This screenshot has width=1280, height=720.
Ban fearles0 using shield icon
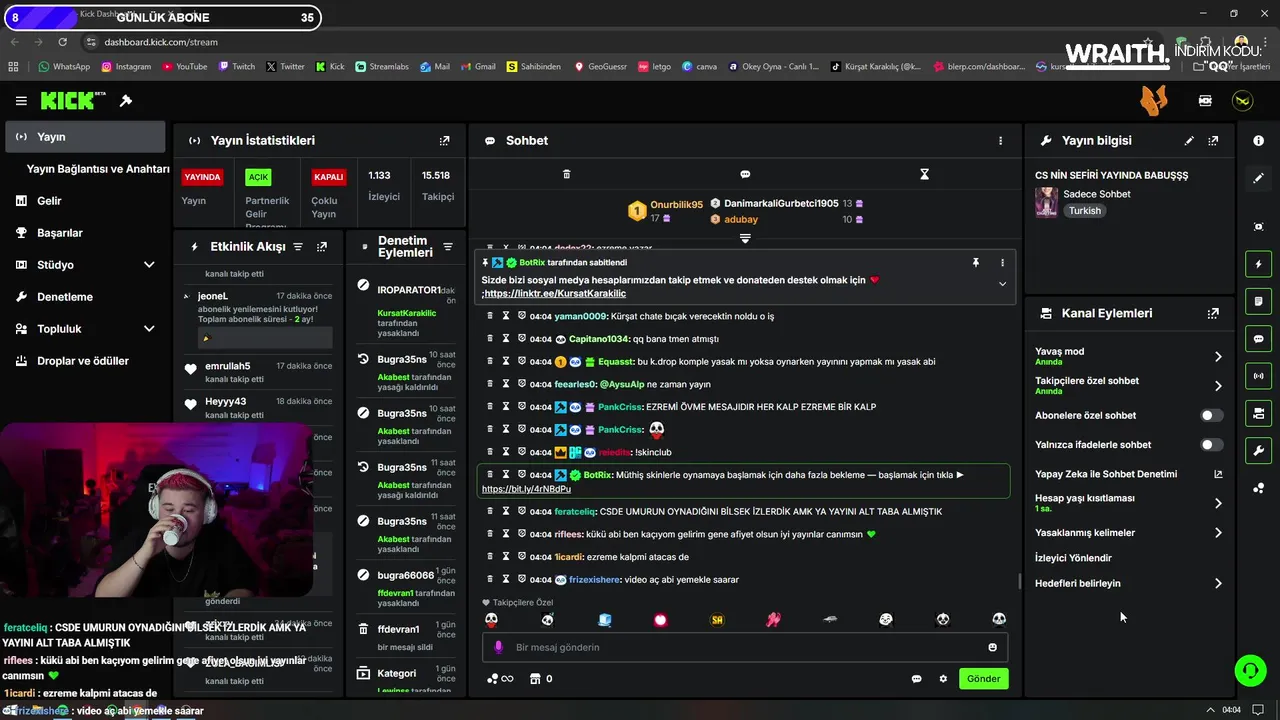[522, 384]
